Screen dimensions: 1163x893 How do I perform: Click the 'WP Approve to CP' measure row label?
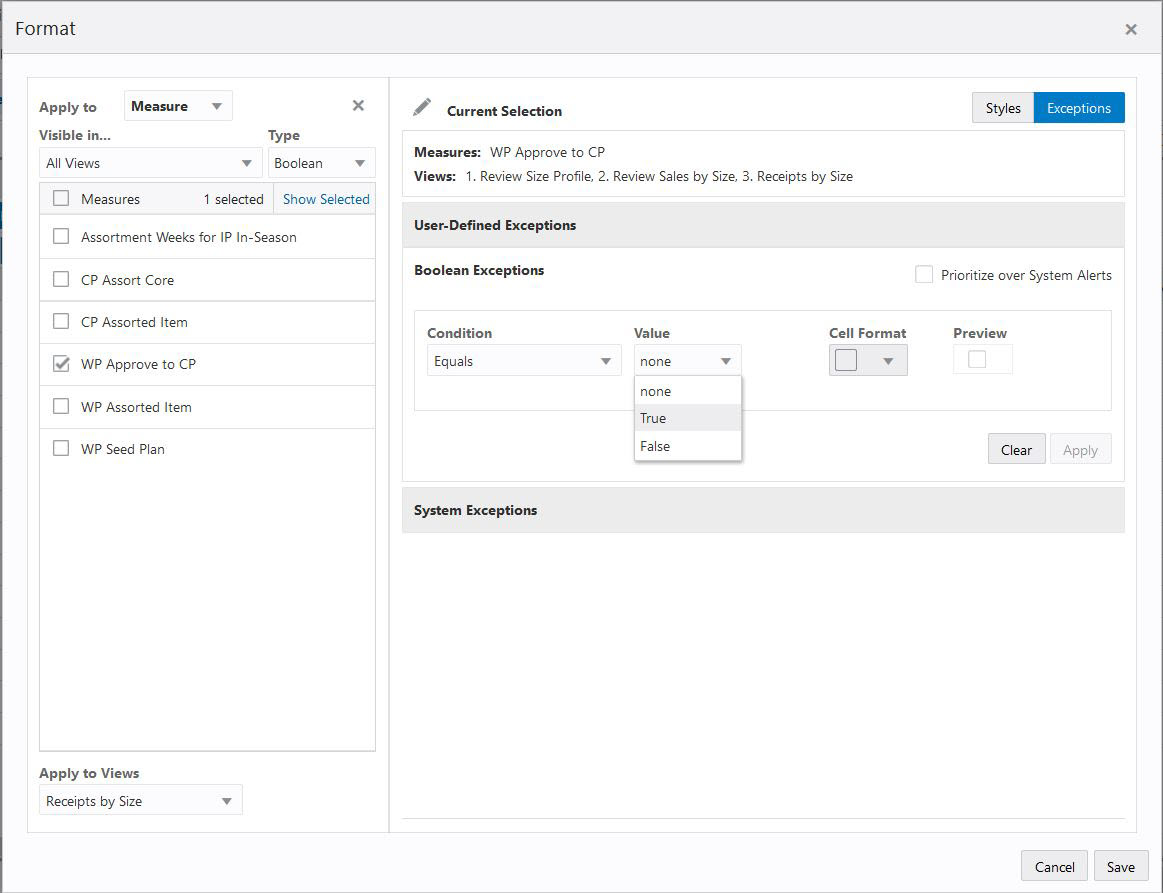tap(139, 364)
